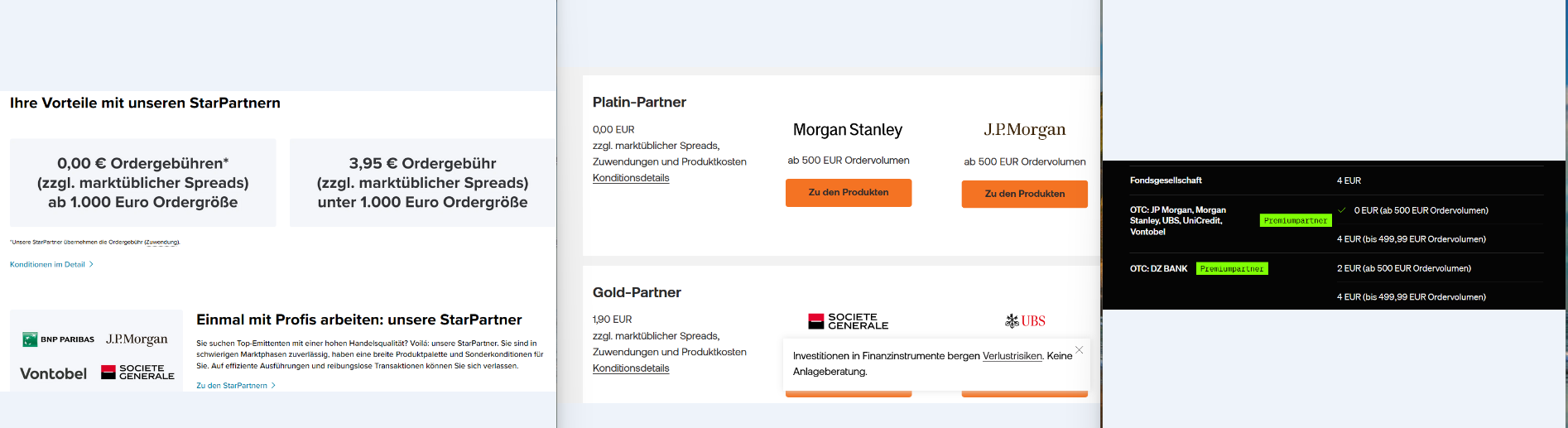
Task: Click the BNP Paribas logo
Action: click(x=59, y=339)
